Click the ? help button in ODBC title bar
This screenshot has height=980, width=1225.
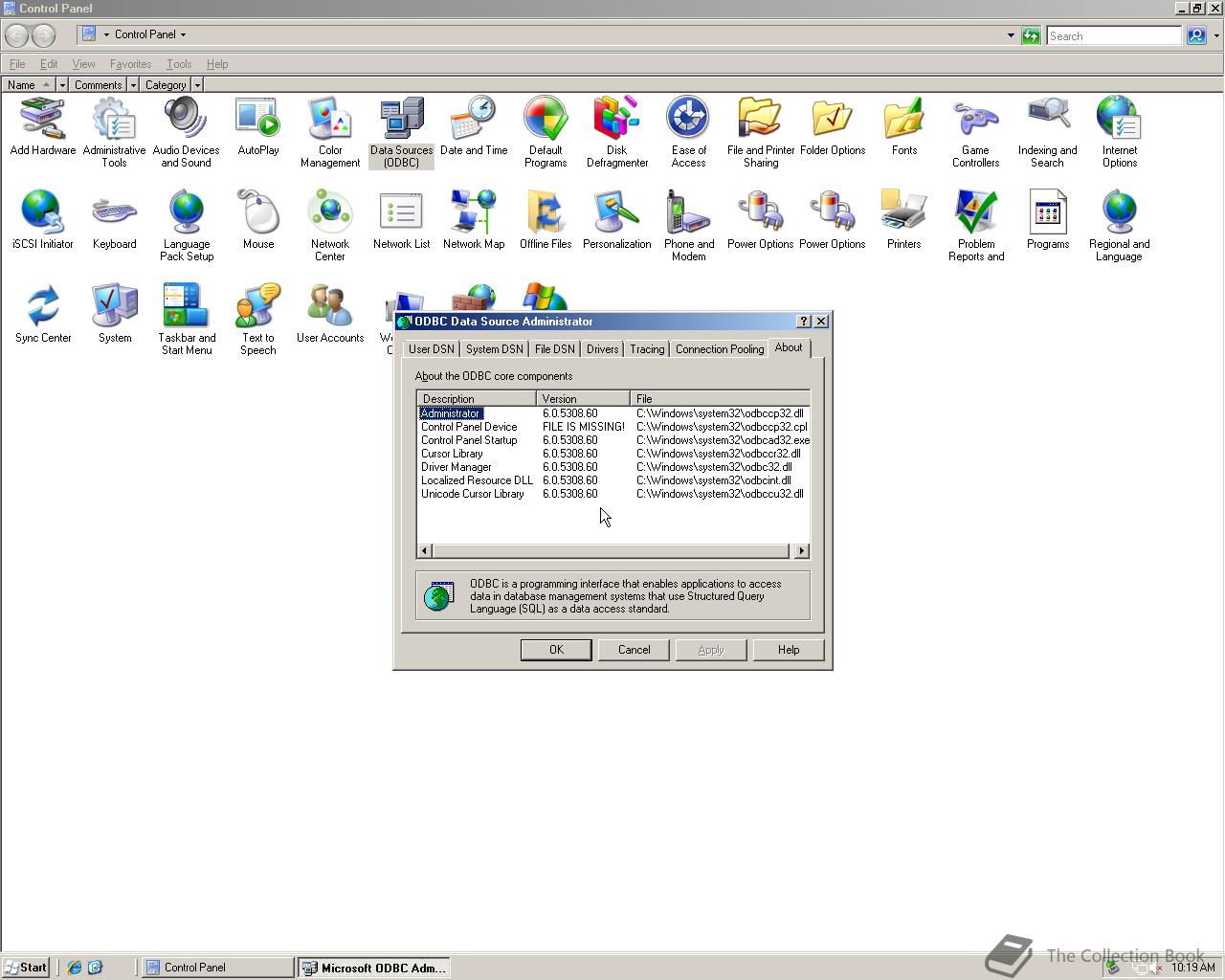click(804, 322)
